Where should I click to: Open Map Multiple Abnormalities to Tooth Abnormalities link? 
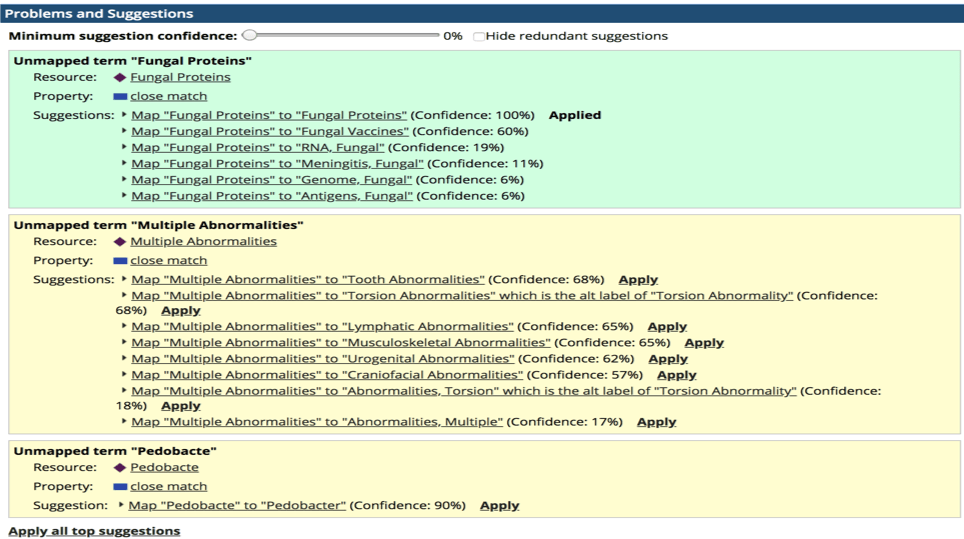coord(308,280)
